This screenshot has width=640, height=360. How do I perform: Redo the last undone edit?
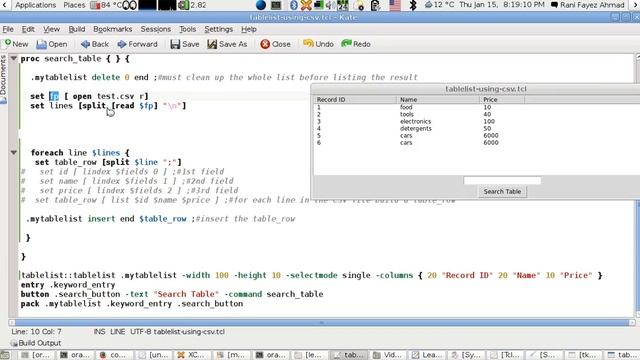tap(356, 44)
